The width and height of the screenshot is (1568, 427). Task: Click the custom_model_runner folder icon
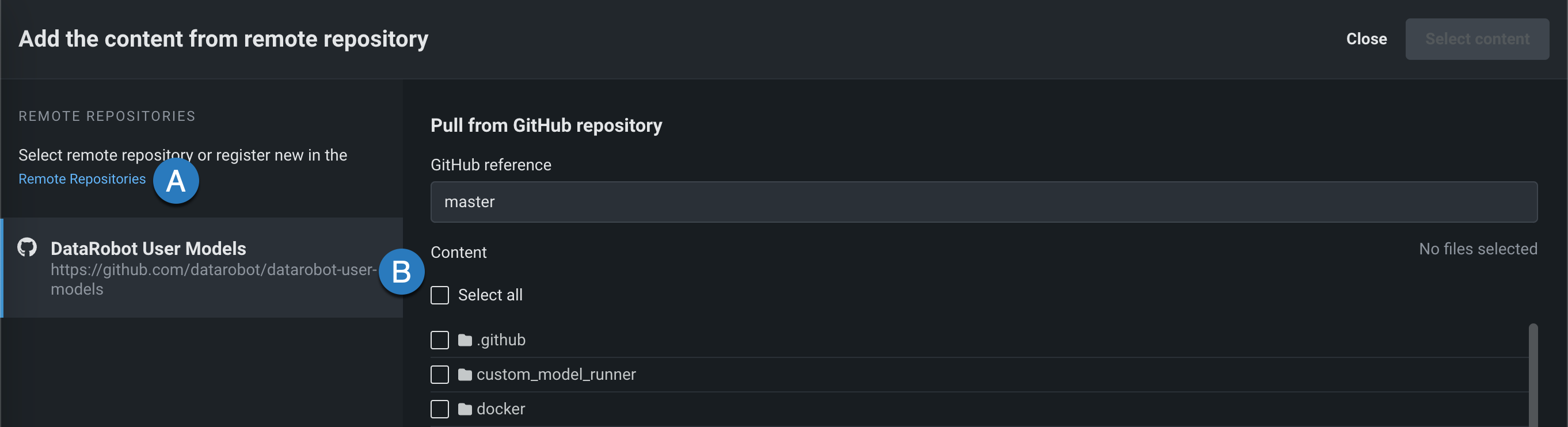(465, 375)
